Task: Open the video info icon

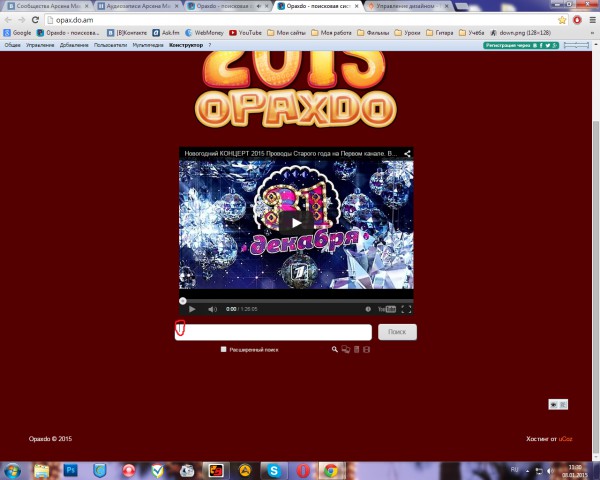Action: coord(368,309)
